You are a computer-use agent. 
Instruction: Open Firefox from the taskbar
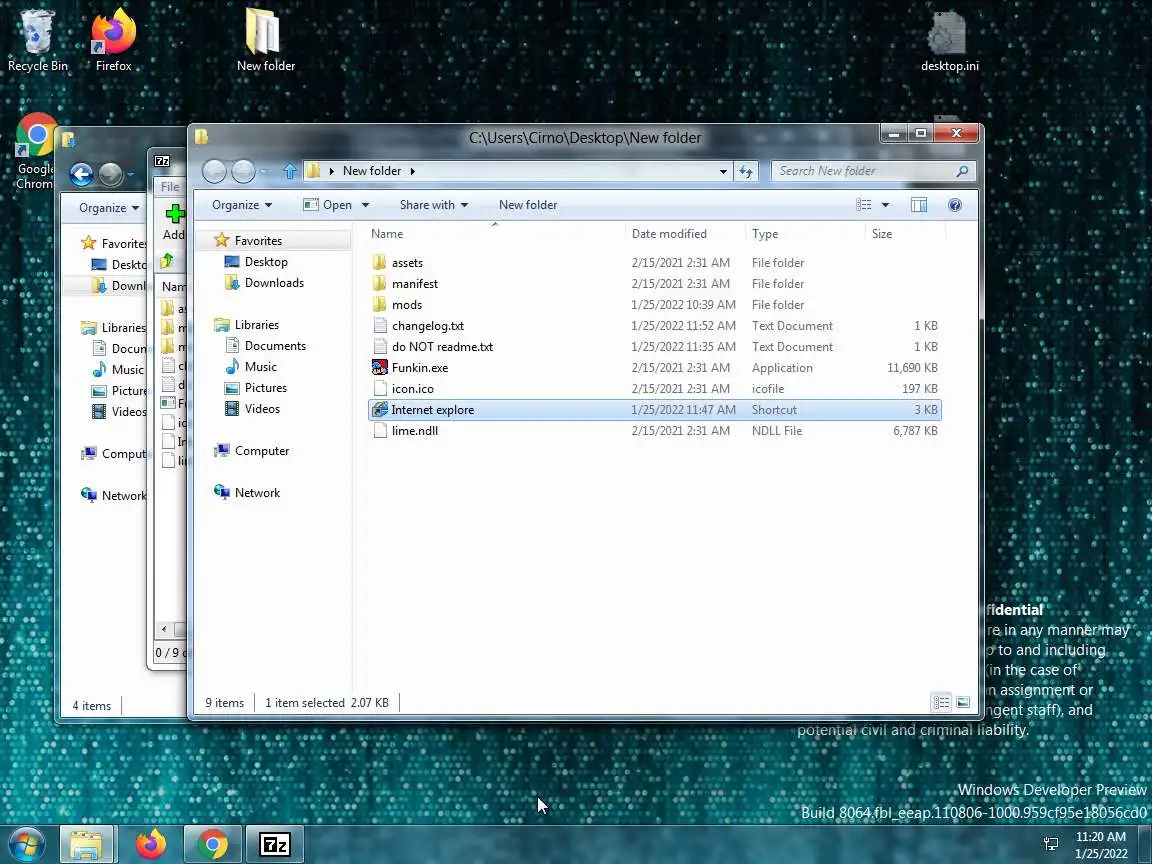(151, 845)
